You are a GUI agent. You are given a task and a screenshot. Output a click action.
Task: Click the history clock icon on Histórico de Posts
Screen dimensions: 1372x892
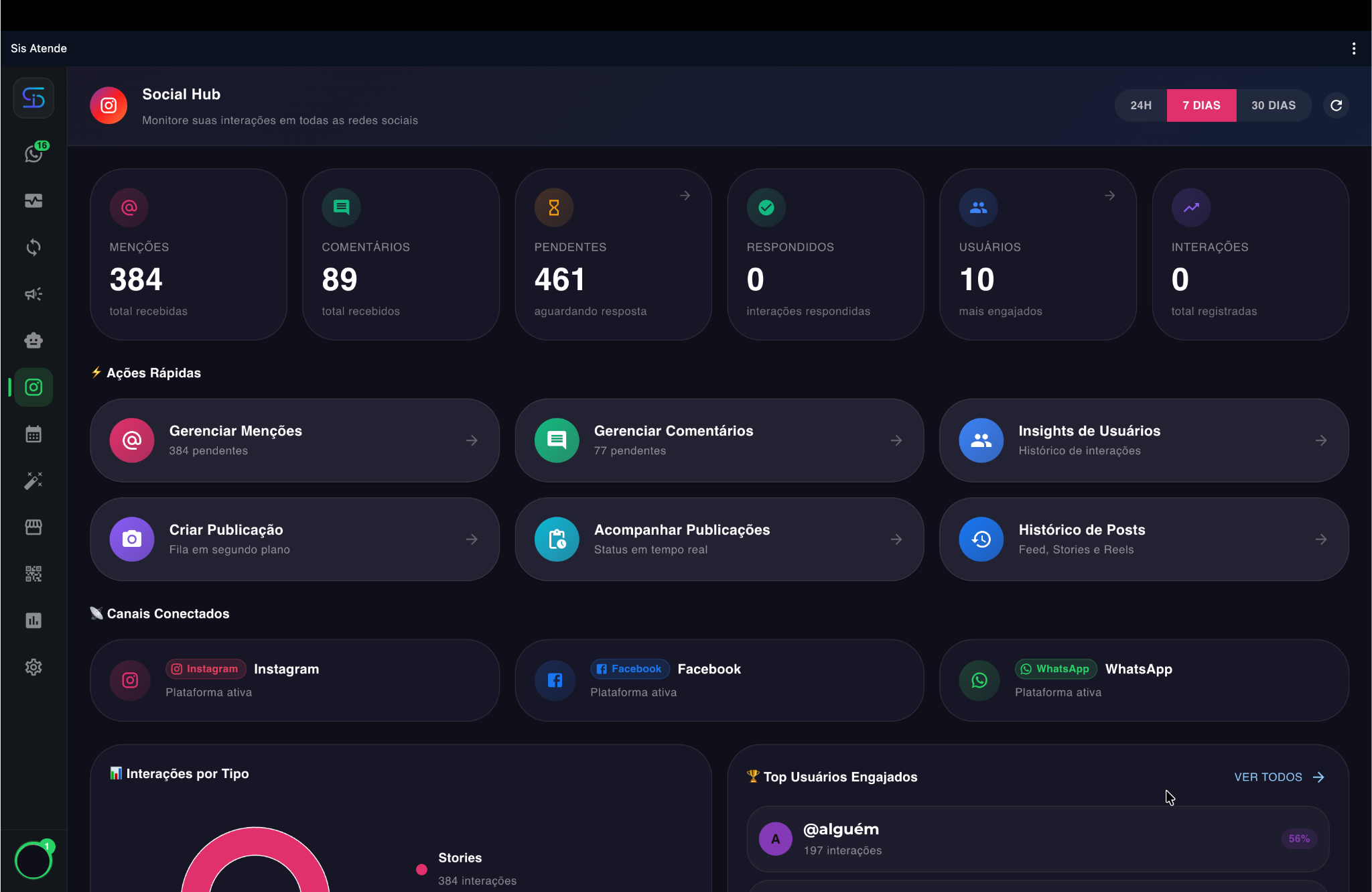pyautogui.click(x=981, y=539)
